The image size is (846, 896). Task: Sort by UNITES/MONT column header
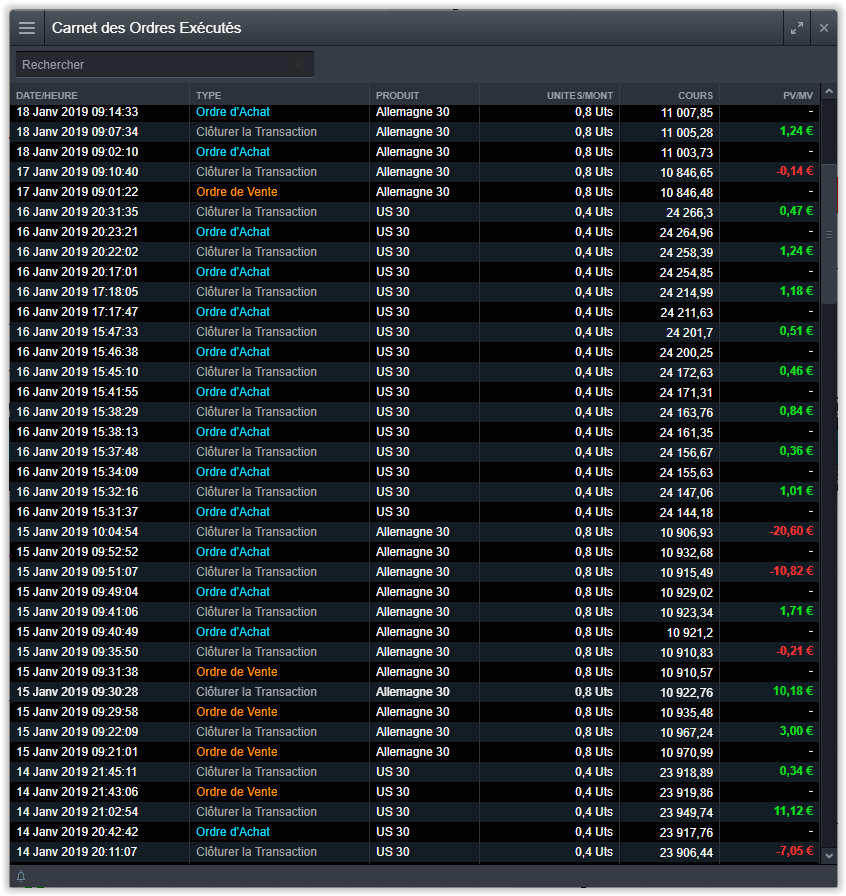[580, 95]
